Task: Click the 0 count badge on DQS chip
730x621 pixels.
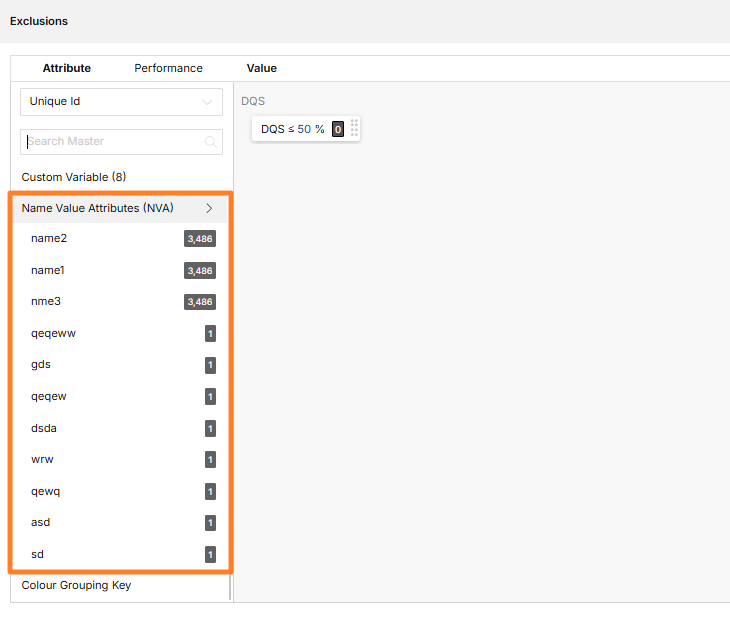Action: (x=338, y=129)
